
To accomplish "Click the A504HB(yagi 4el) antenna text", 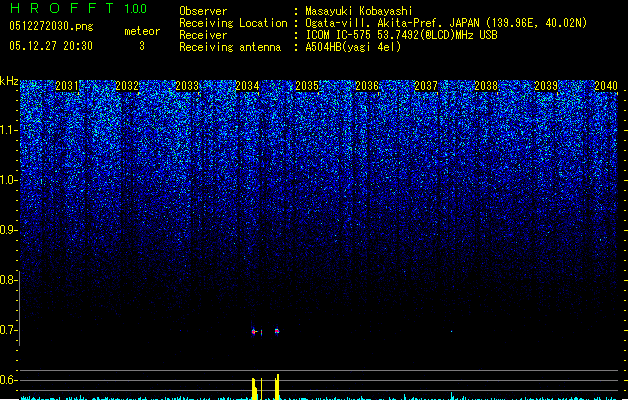I will coord(353,47).
